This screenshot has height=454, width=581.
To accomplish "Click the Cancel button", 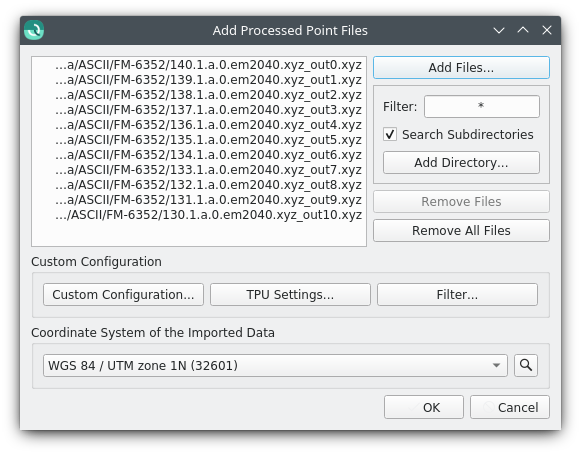I will [509, 407].
